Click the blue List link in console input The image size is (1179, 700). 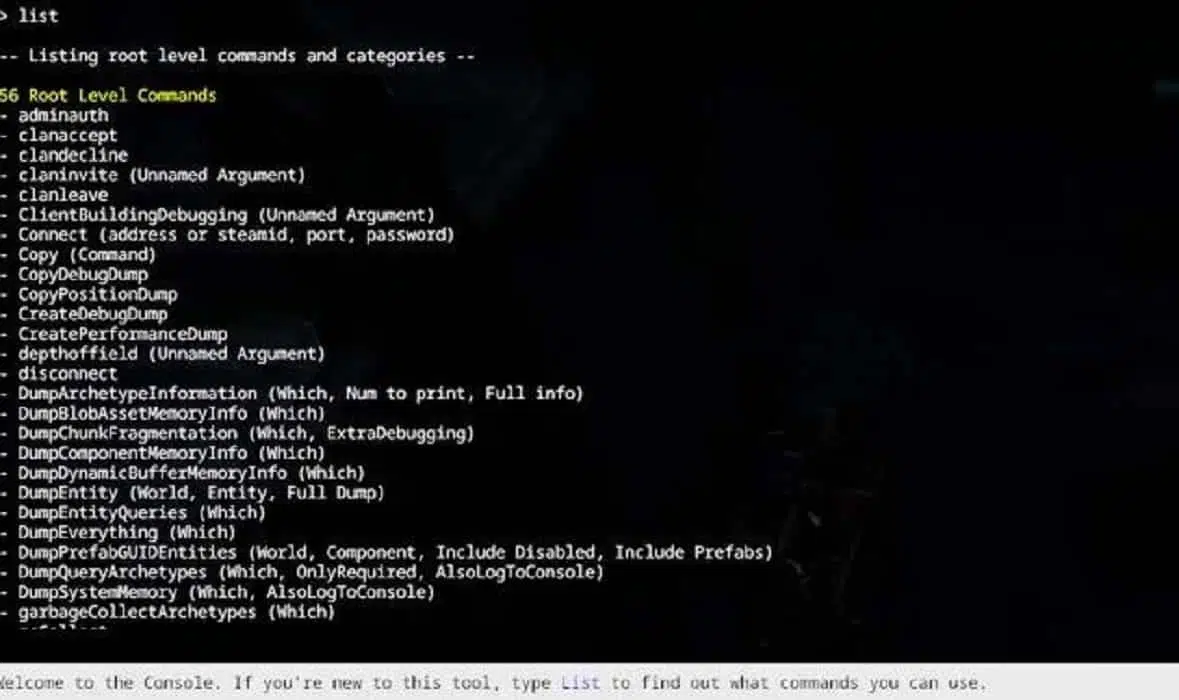point(580,683)
